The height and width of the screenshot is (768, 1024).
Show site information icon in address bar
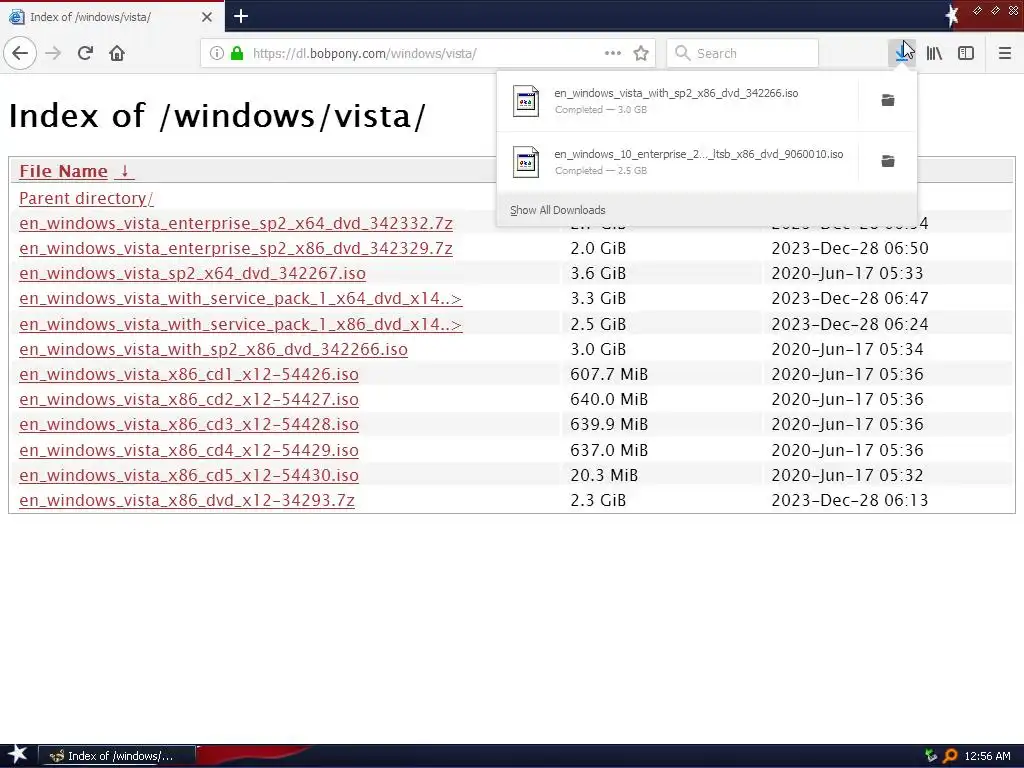click(x=216, y=54)
